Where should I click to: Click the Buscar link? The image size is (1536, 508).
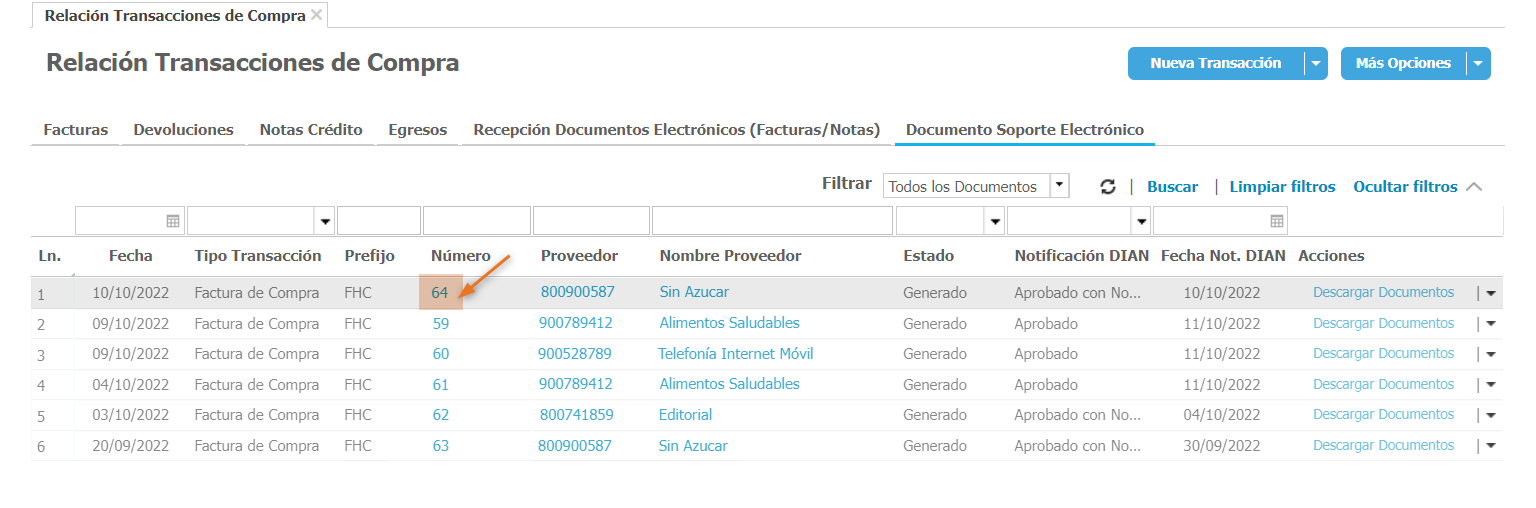[1172, 187]
